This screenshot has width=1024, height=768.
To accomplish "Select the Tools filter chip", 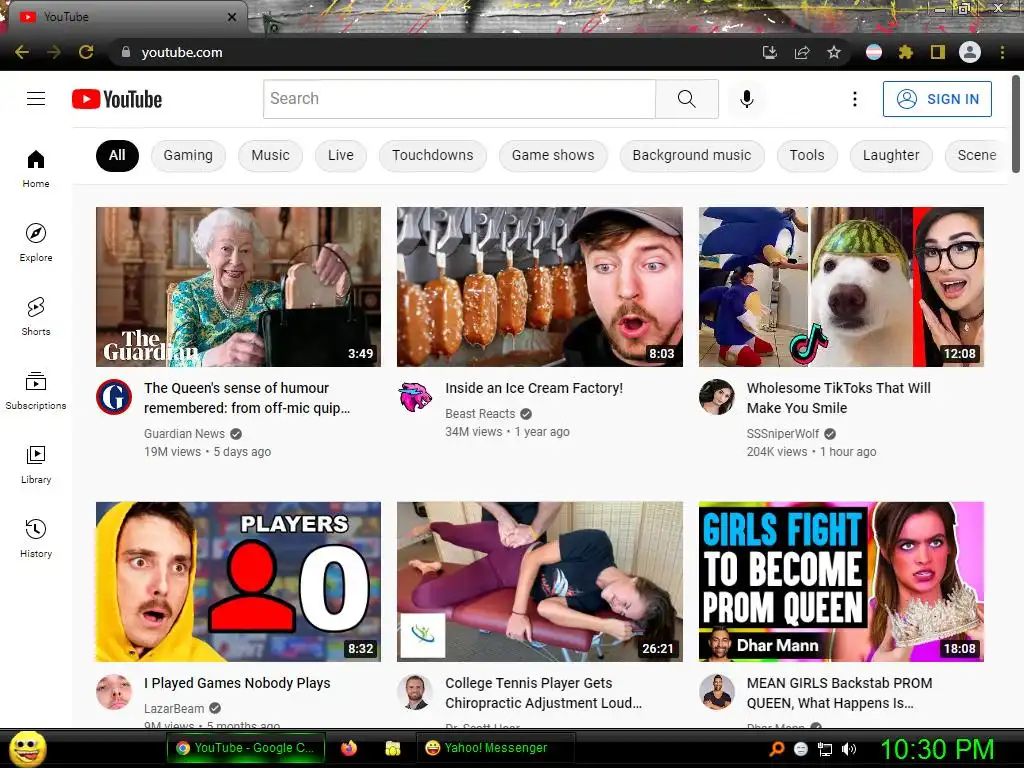I will 807,155.
